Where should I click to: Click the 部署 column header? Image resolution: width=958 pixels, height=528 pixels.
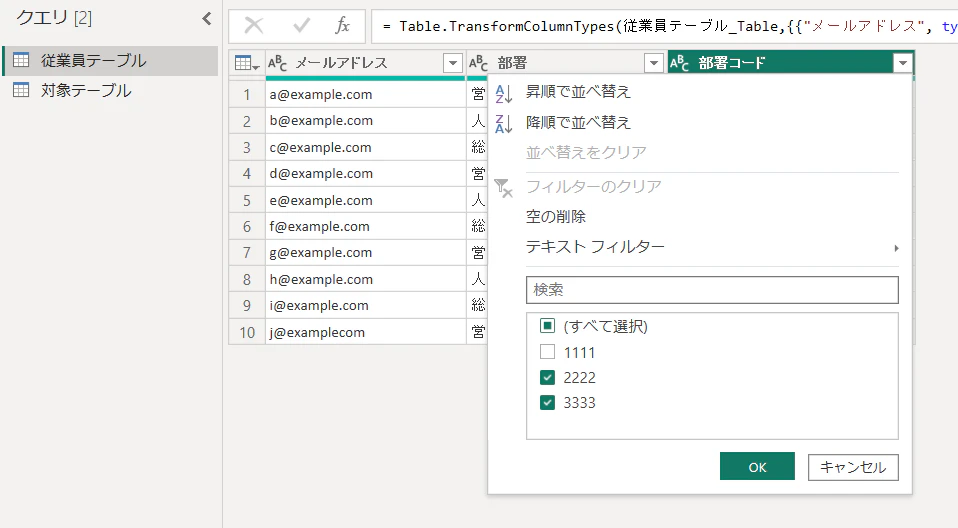pyautogui.click(x=566, y=63)
